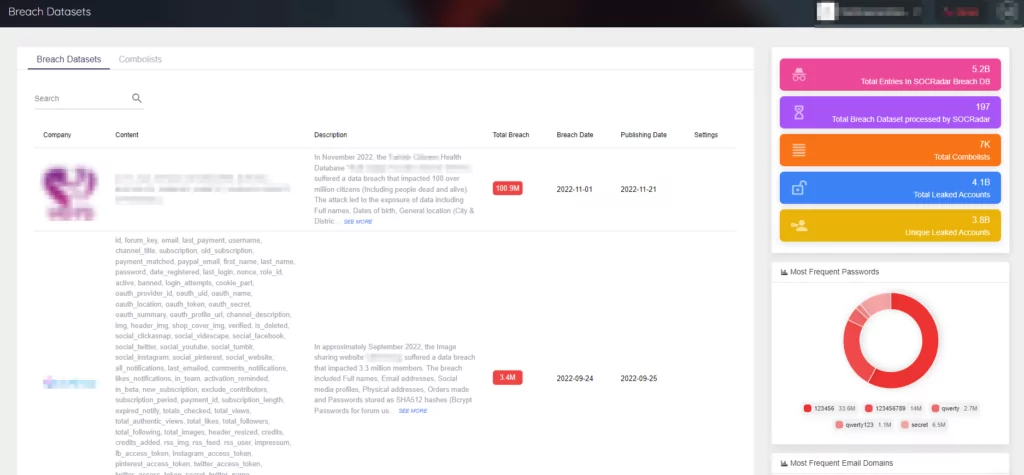Click publishing date 2022-11-21
This screenshot has width=1024, height=475.
(x=639, y=189)
